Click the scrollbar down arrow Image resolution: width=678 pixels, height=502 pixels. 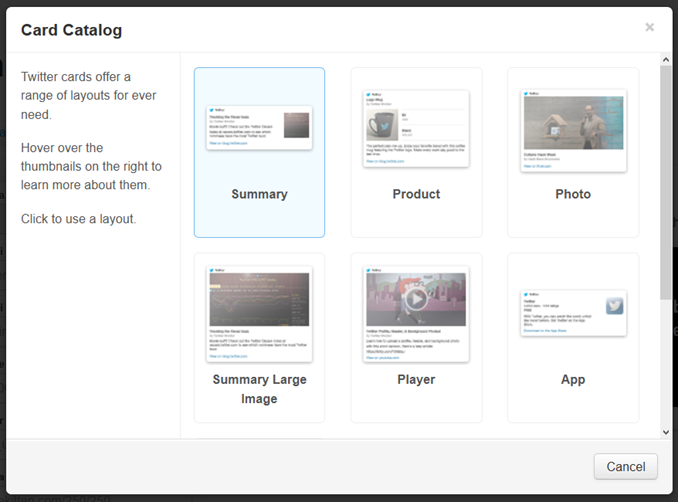pyautogui.click(x=666, y=431)
